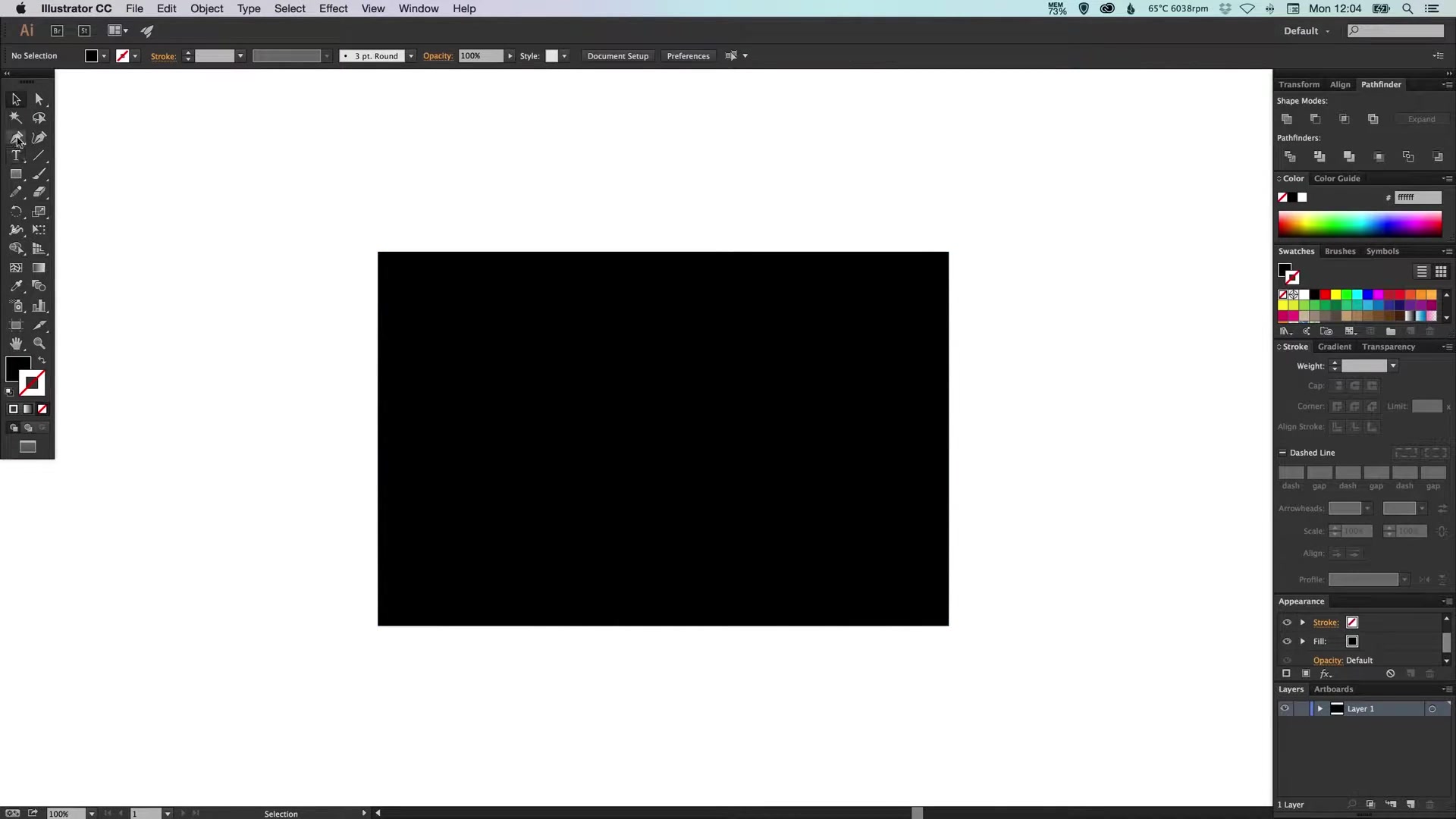Select the Hand tool
Viewport: 1456px width, 819px height.
coord(15,344)
